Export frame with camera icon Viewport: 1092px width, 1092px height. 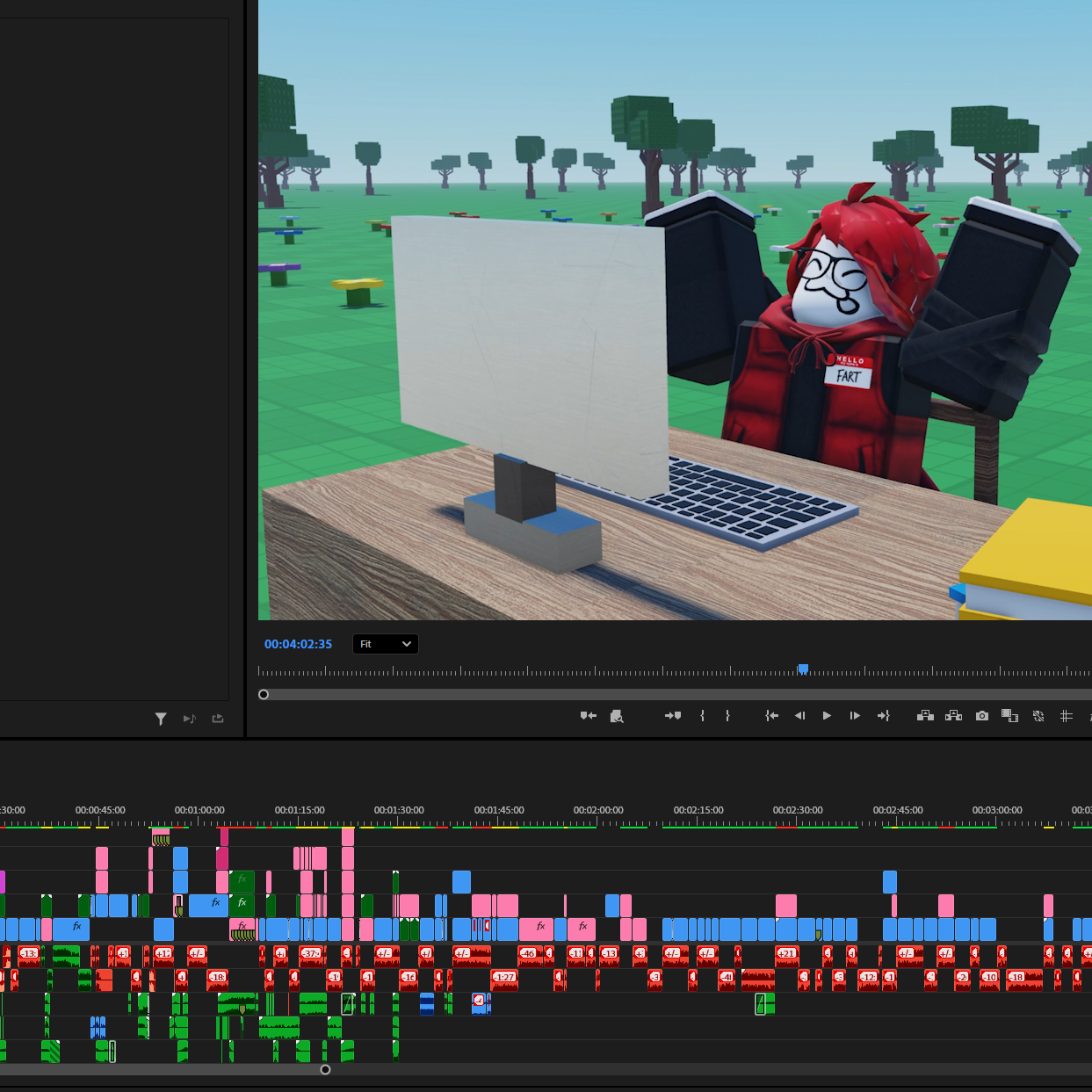tap(982, 716)
